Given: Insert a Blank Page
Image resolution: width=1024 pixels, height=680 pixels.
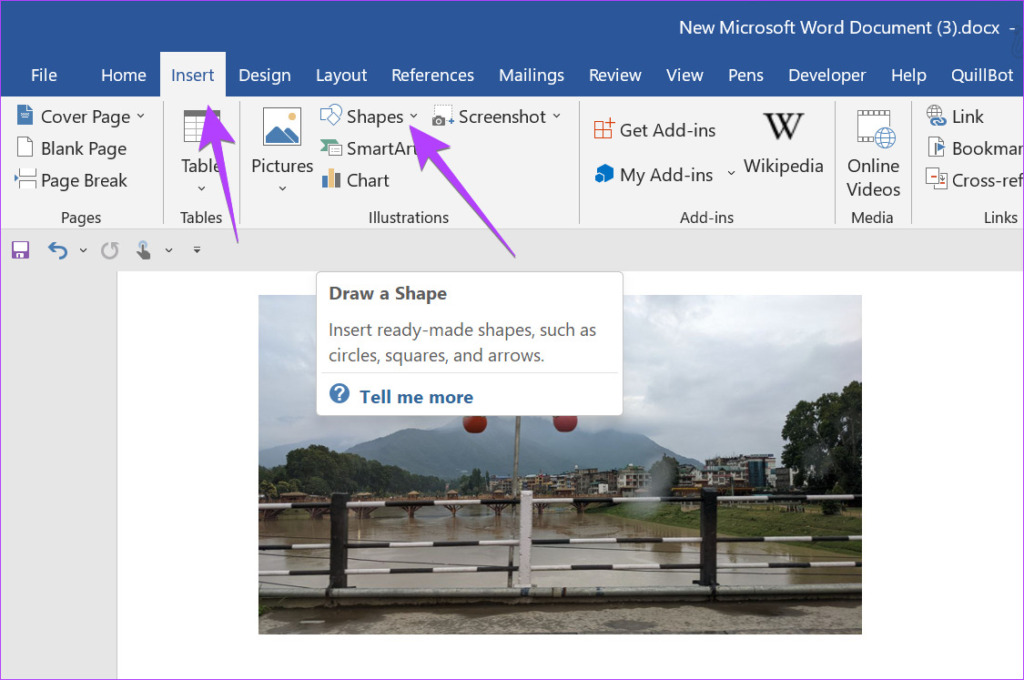Looking at the screenshot, I should (x=72, y=148).
